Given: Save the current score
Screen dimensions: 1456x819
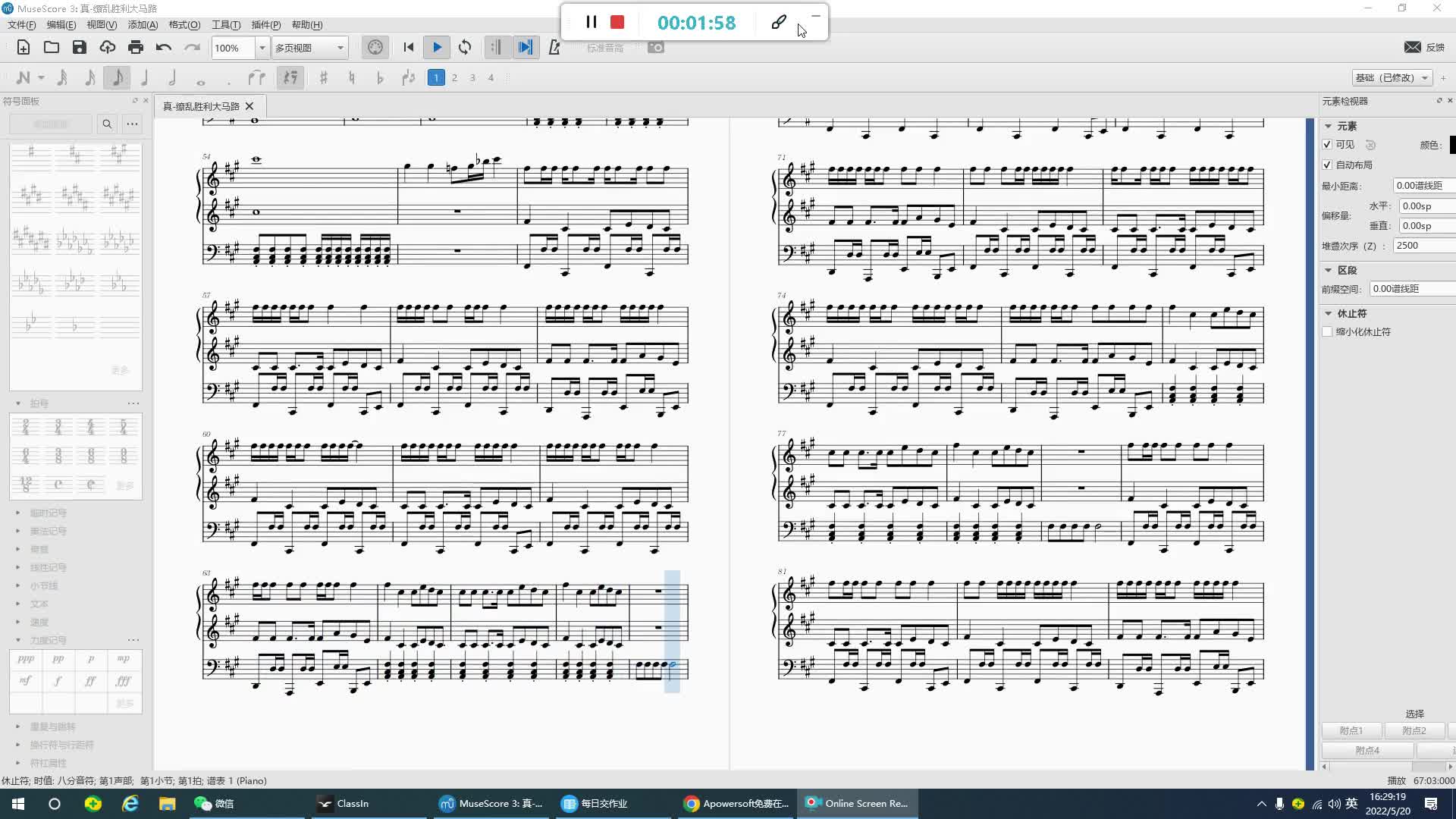Looking at the screenshot, I should pyautogui.click(x=80, y=47).
